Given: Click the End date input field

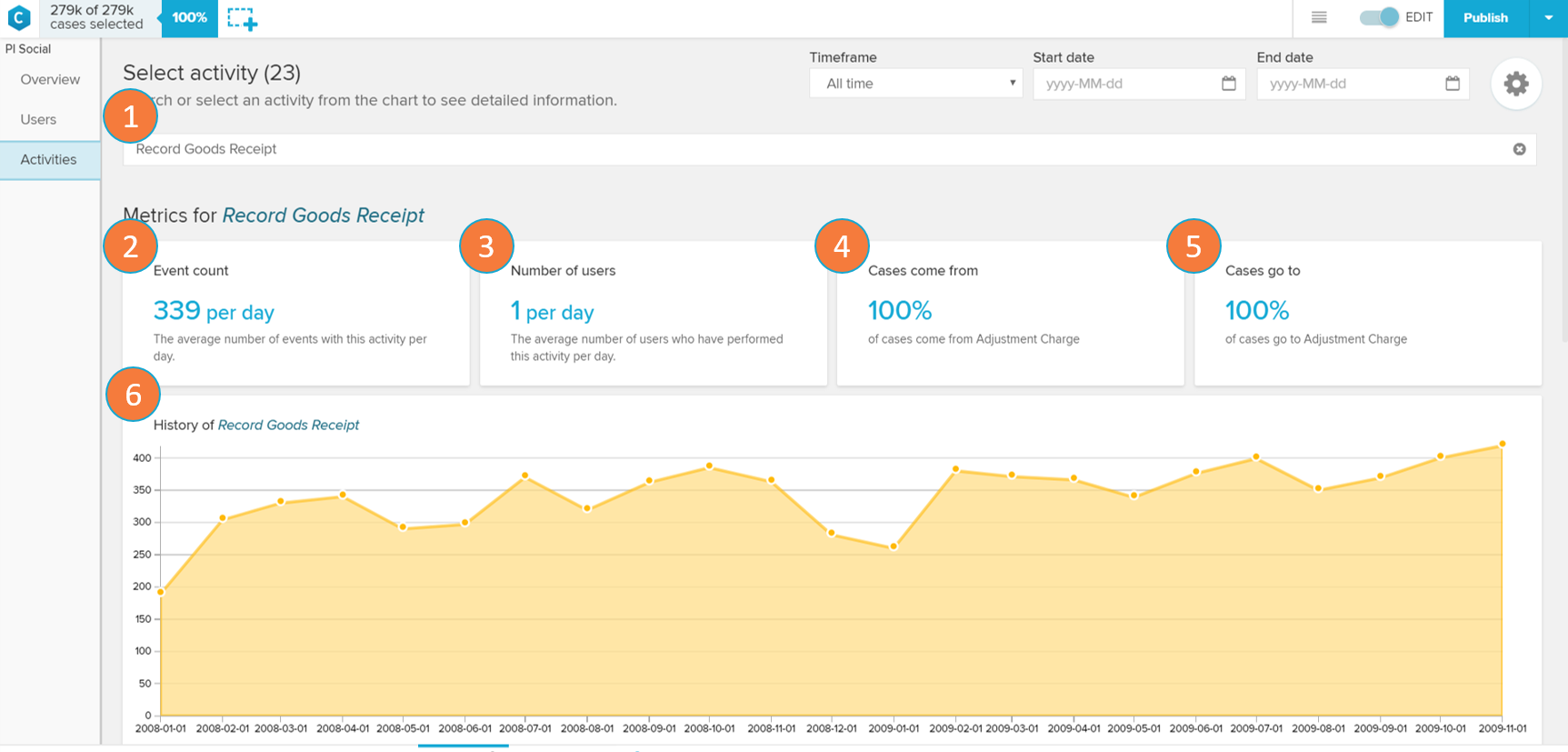Looking at the screenshot, I should coord(1351,84).
